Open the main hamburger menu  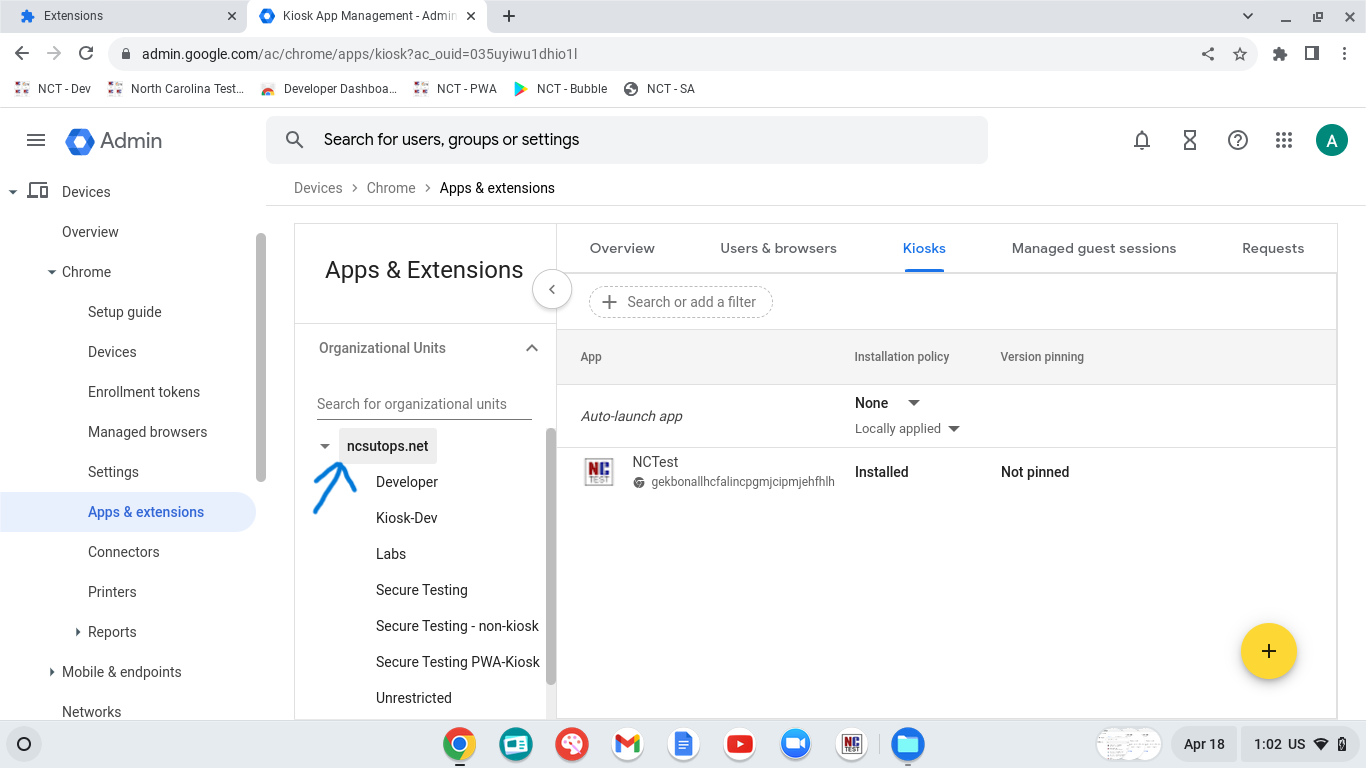36,140
